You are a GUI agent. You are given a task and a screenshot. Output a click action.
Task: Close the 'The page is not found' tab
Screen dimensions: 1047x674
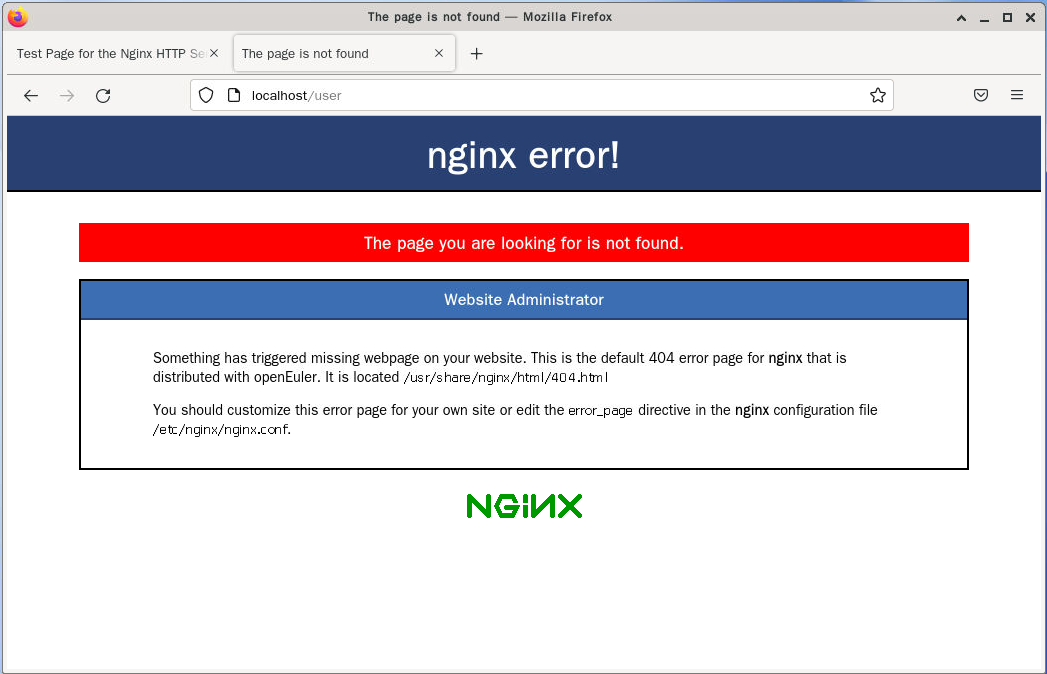pos(439,53)
